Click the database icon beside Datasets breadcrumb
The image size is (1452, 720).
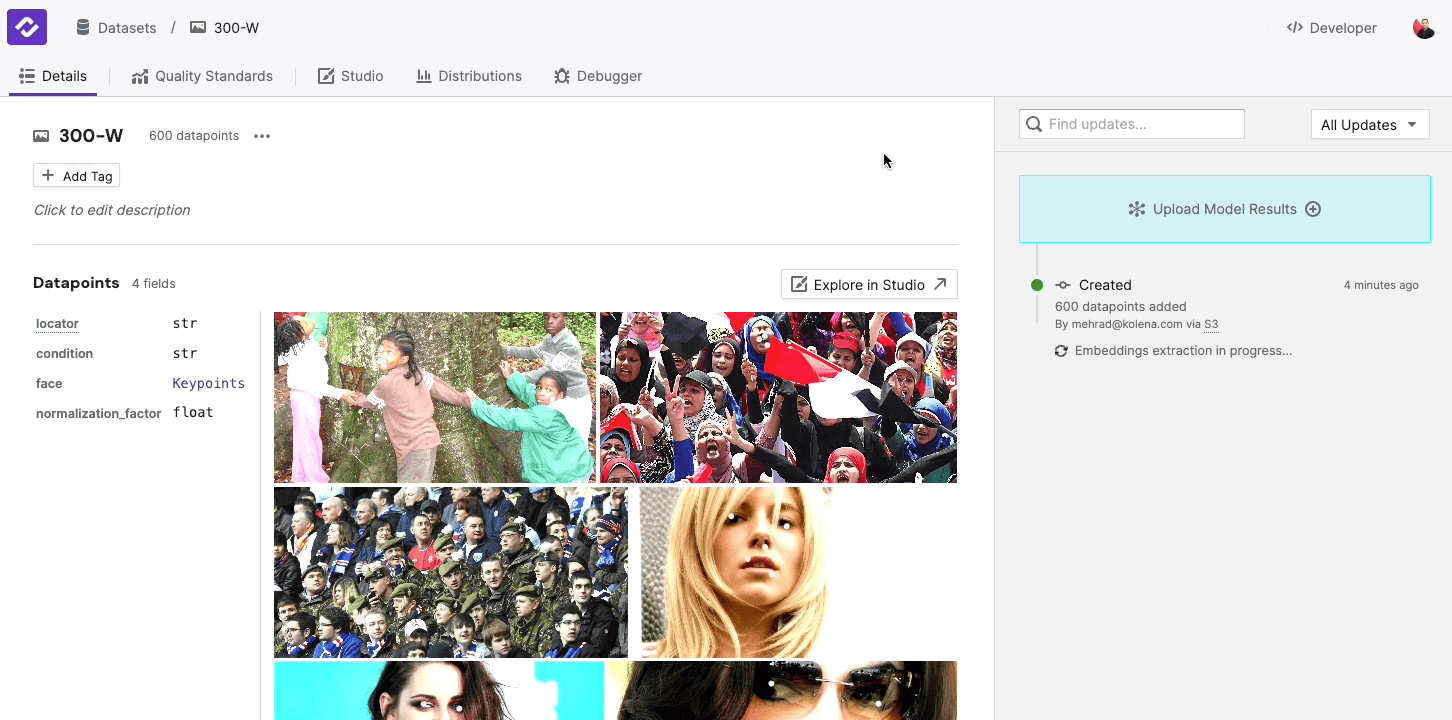(x=82, y=27)
